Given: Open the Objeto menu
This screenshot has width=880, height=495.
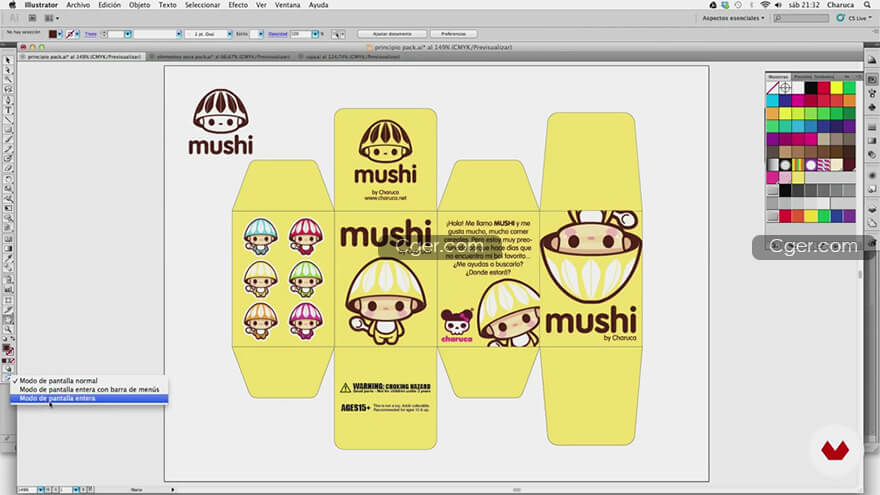Looking at the screenshot, I should 139,4.
